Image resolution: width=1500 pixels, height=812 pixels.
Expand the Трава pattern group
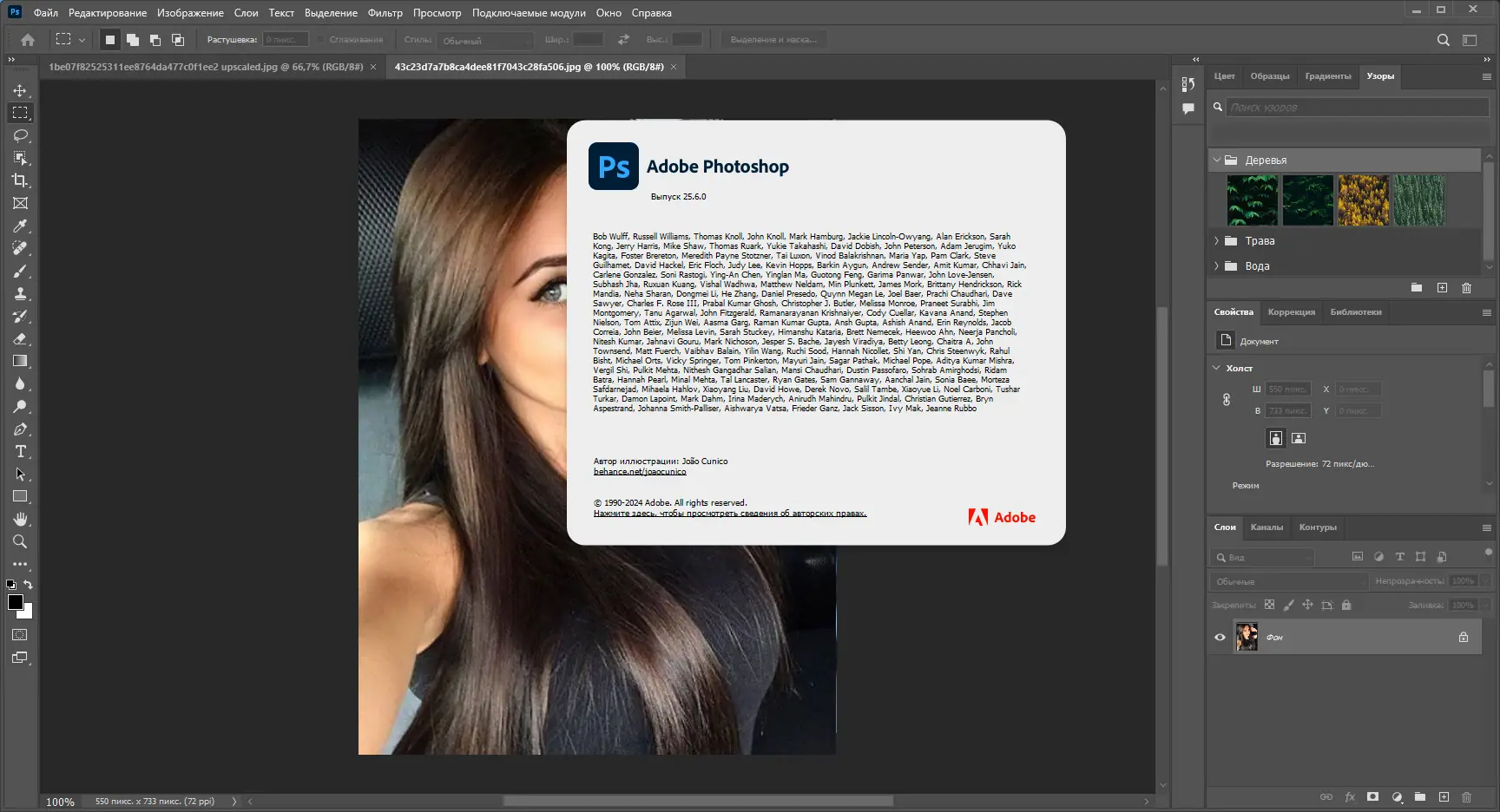point(1216,241)
